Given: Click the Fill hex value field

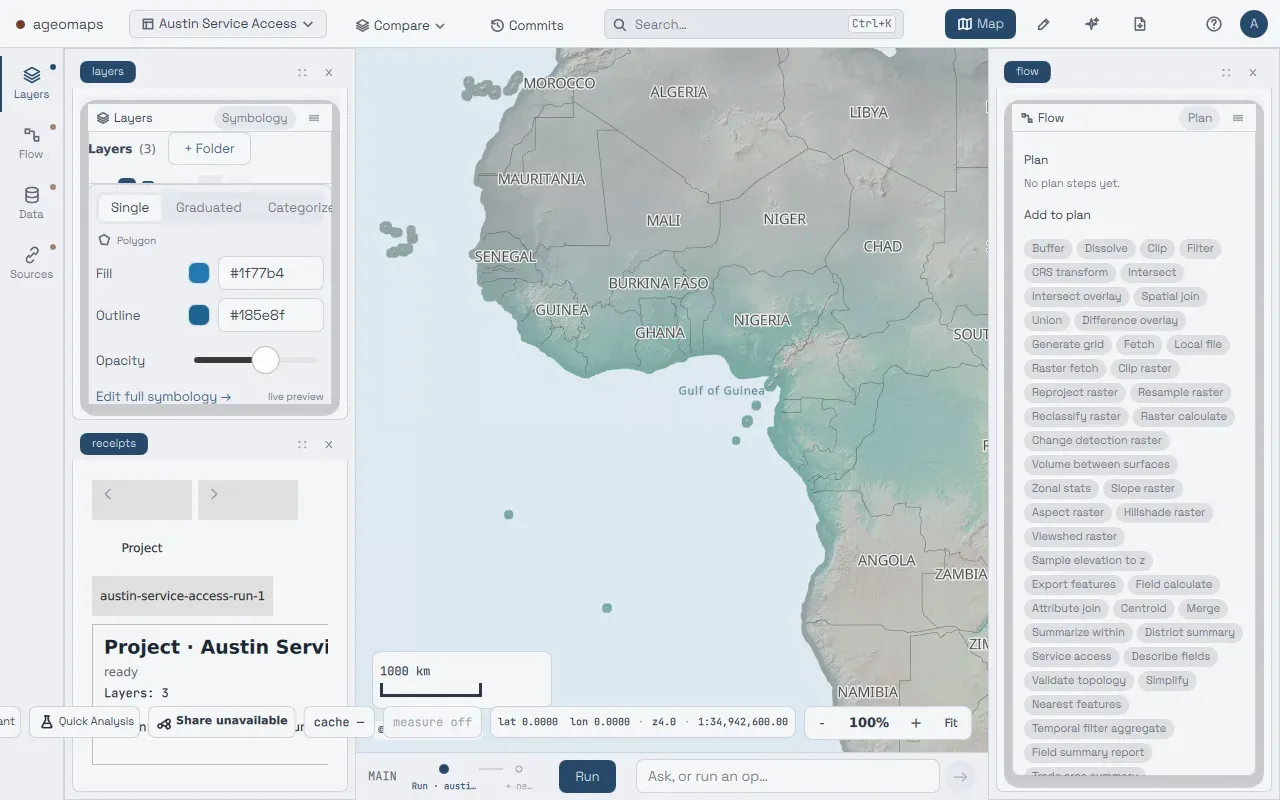Looking at the screenshot, I should [271, 273].
